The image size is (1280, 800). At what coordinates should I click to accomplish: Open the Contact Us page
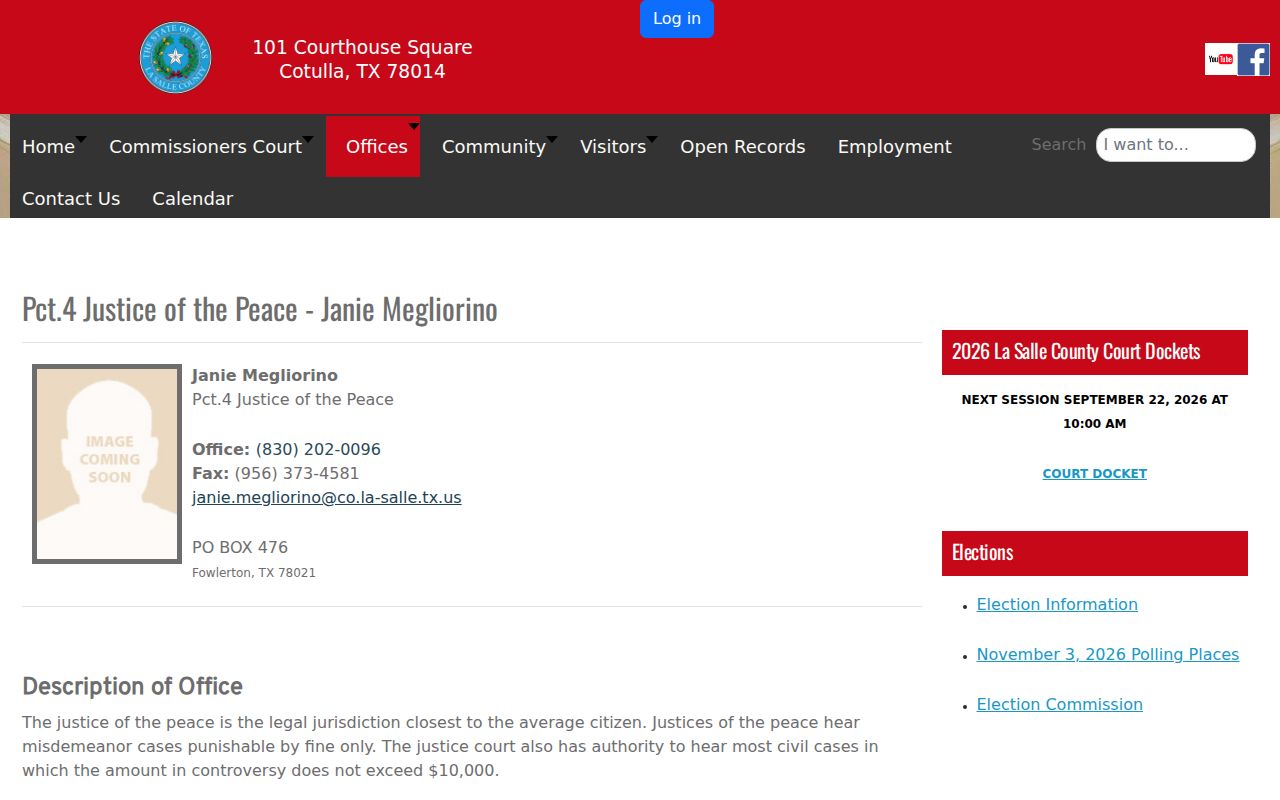(71, 199)
